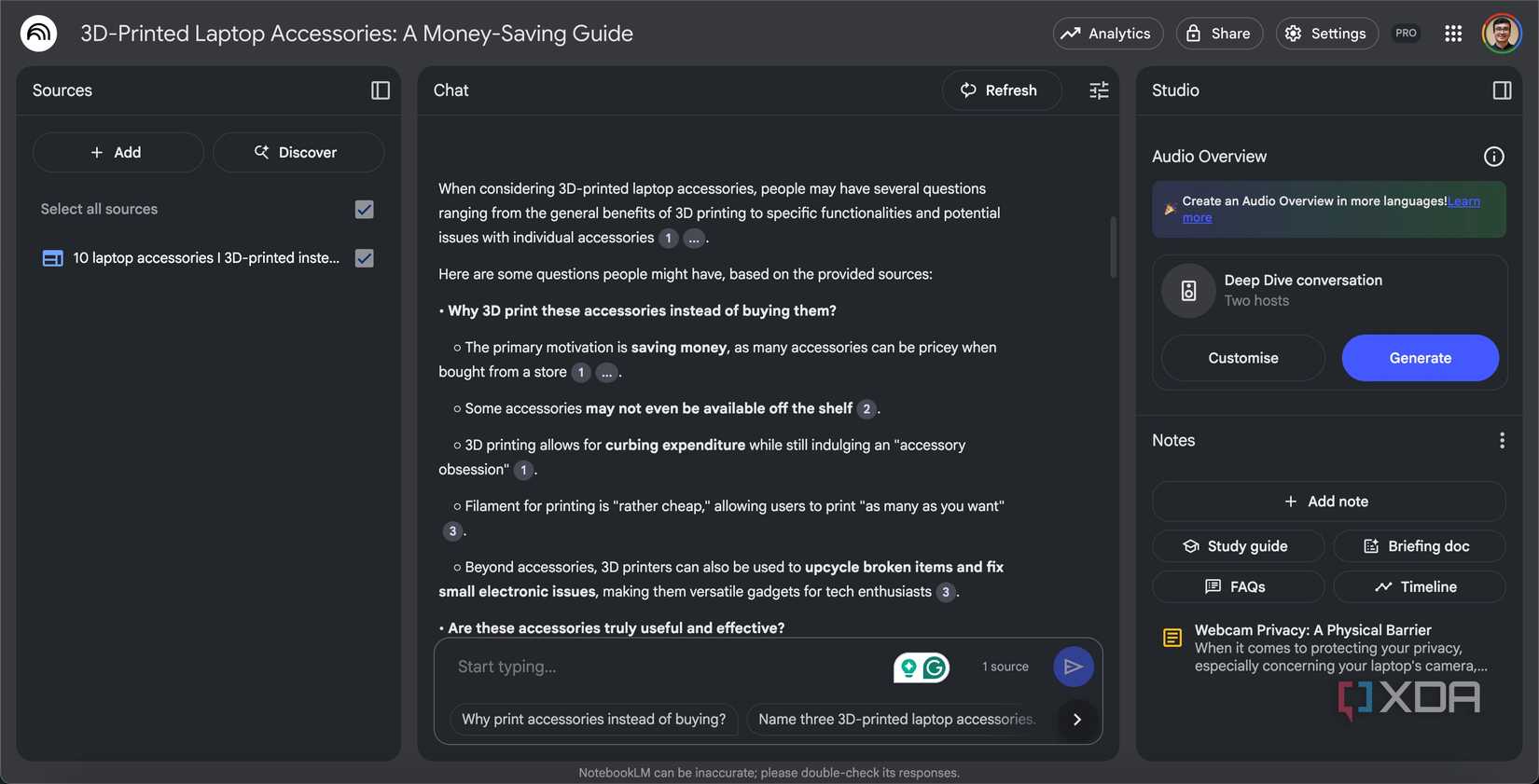Click the Audio Overview info icon

(1493, 156)
